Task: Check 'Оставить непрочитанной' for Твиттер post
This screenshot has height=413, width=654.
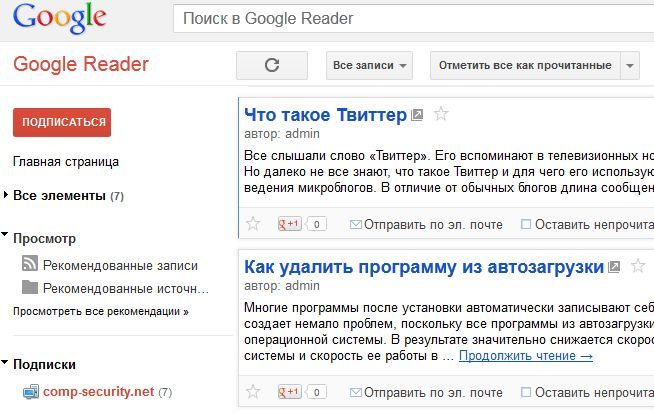Action: [x=526, y=224]
